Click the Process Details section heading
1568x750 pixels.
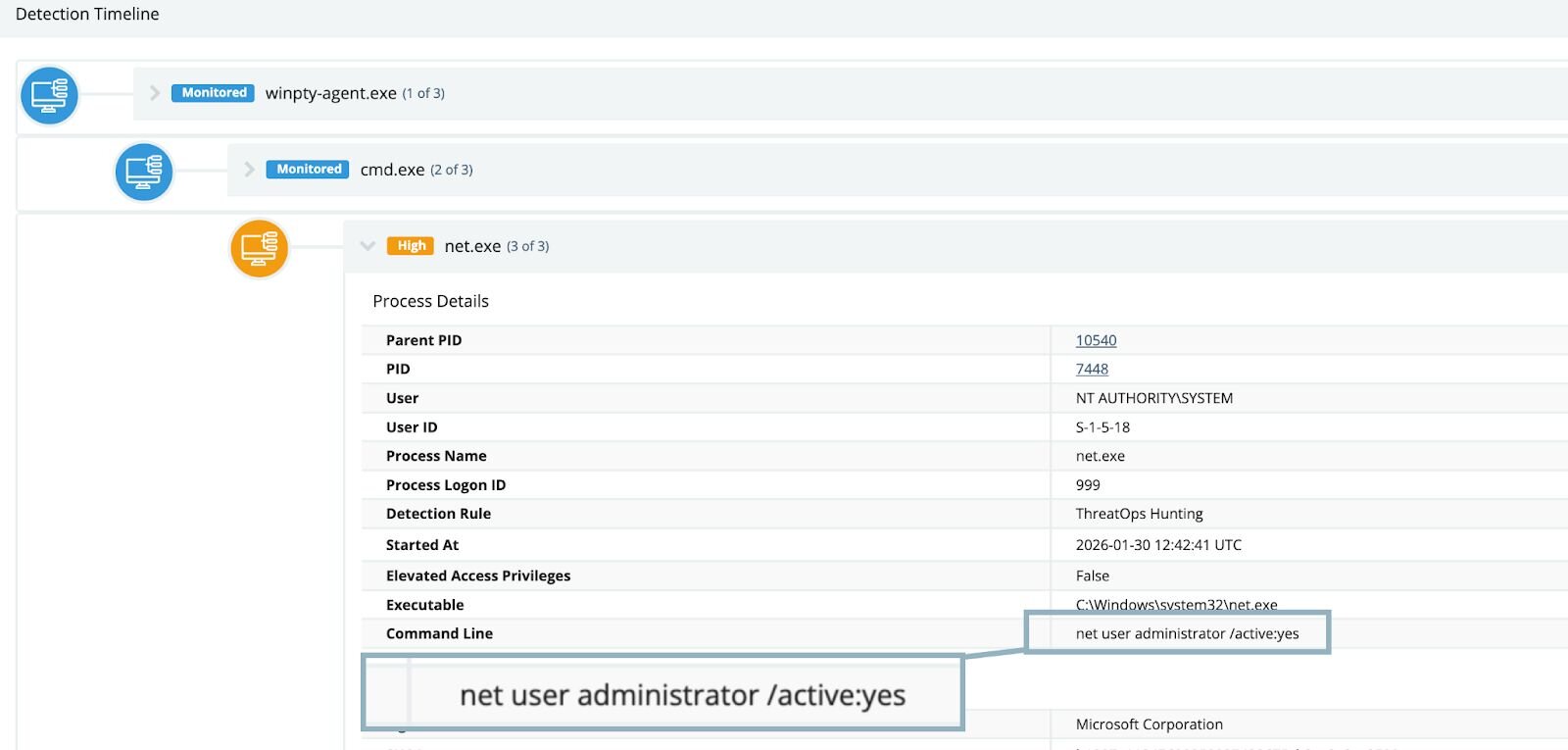[x=430, y=301]
